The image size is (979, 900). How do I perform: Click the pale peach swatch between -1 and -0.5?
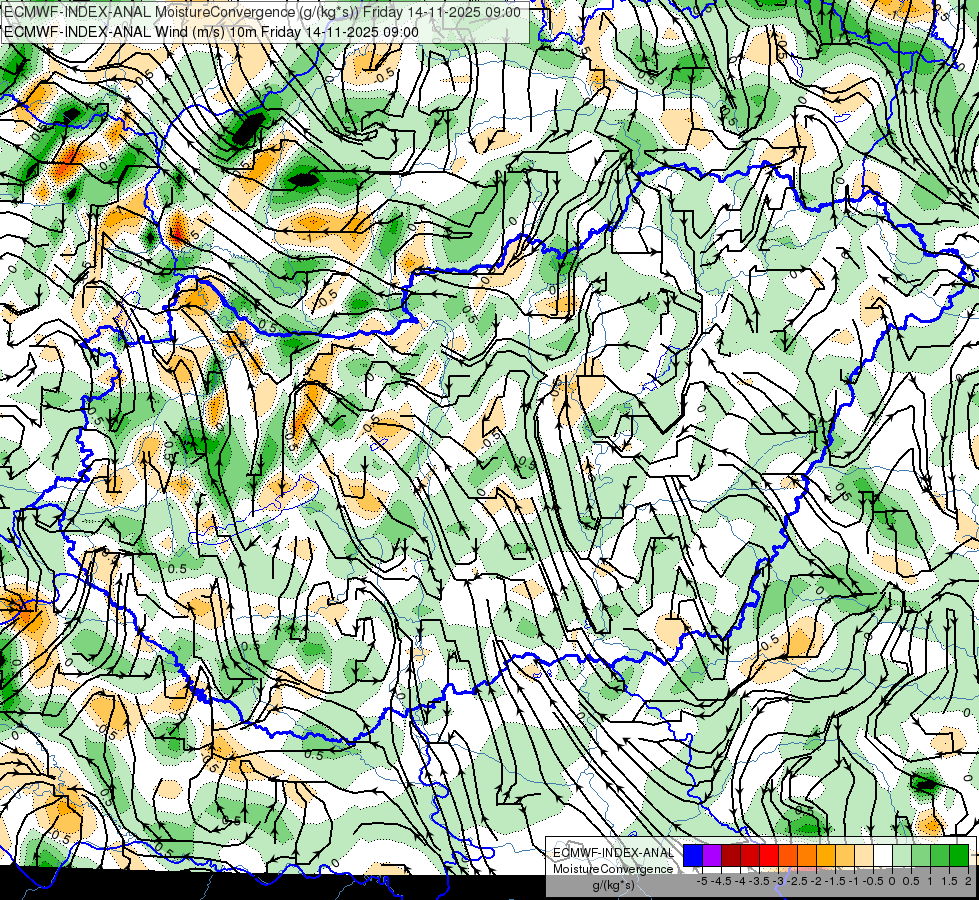click(864, 856)
